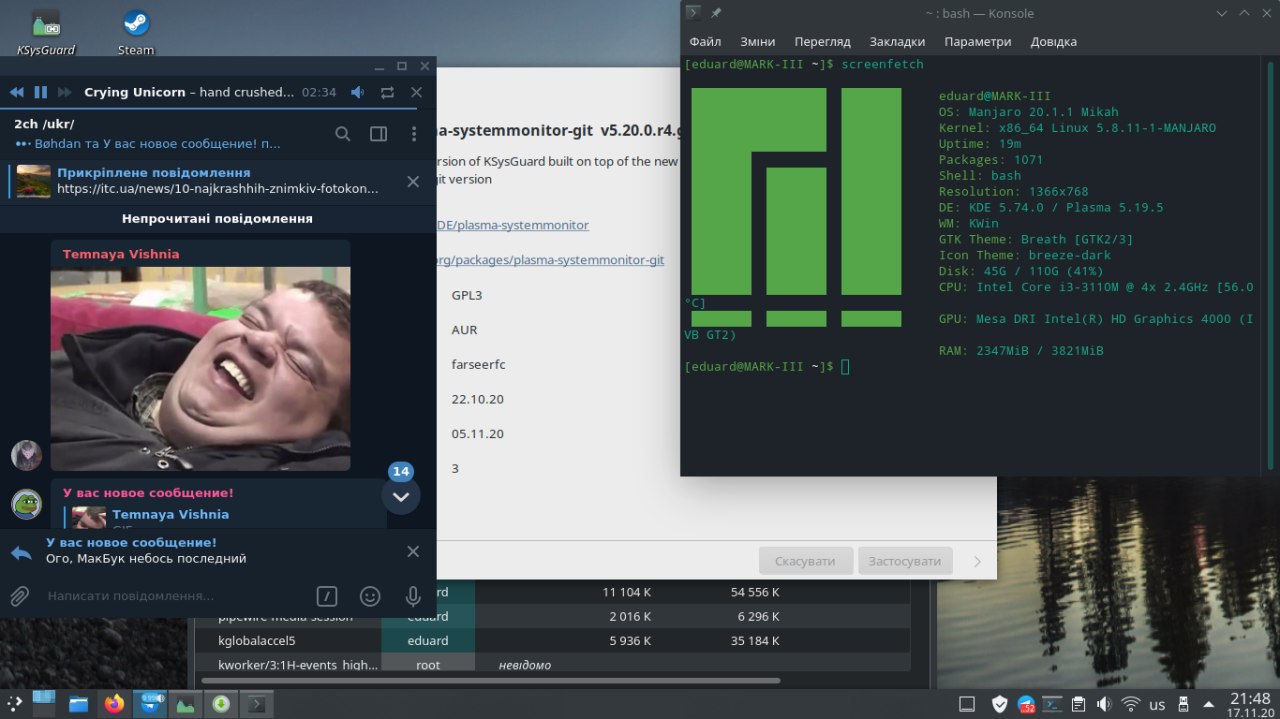
Task: Cancel the reply to У вас новое сообщение
Action: 413,551
